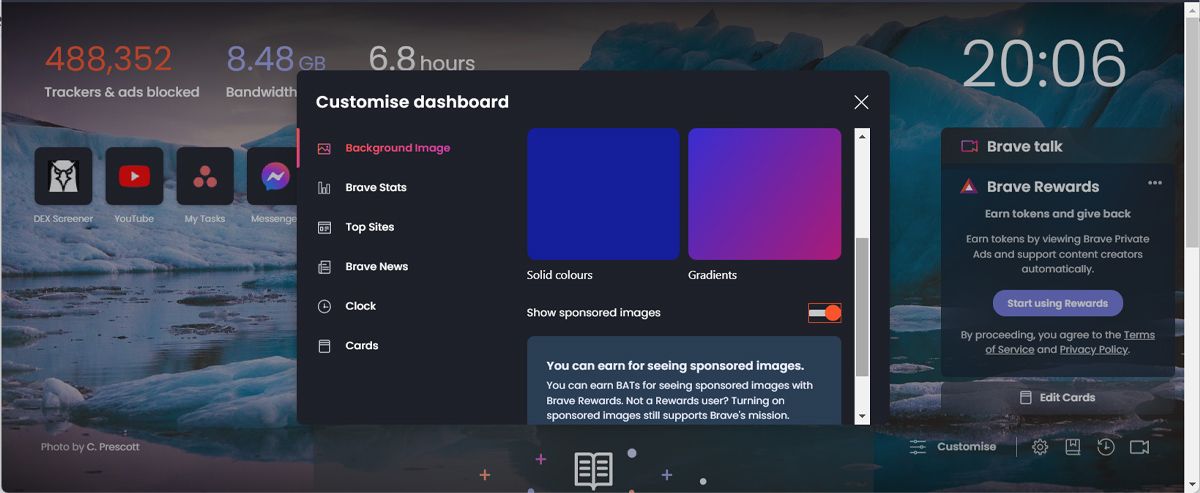Click the Brave News book icon
Image resolution: width=1200 pixels, height=493 pixels.
593,471
